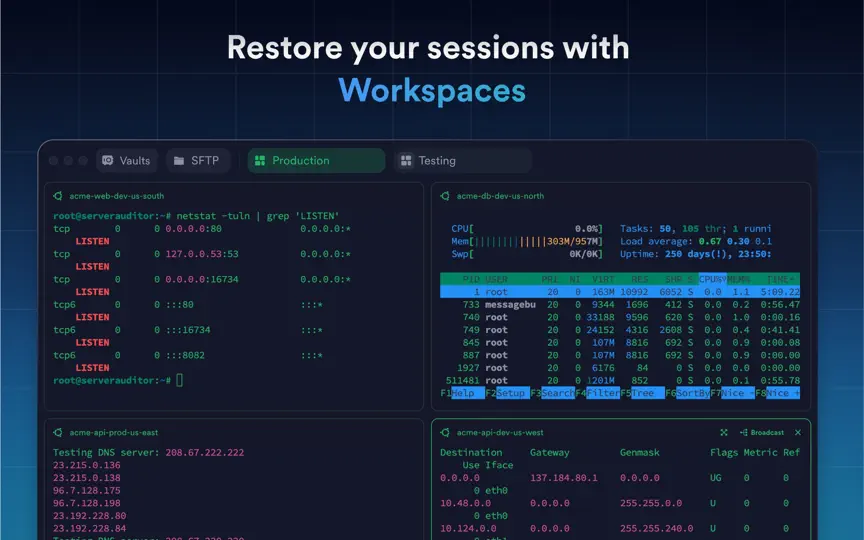The width and height of the screenshot is (864, 540).
Task: Select the htop row for PID 1927
Action: click(x=620, y=368)
